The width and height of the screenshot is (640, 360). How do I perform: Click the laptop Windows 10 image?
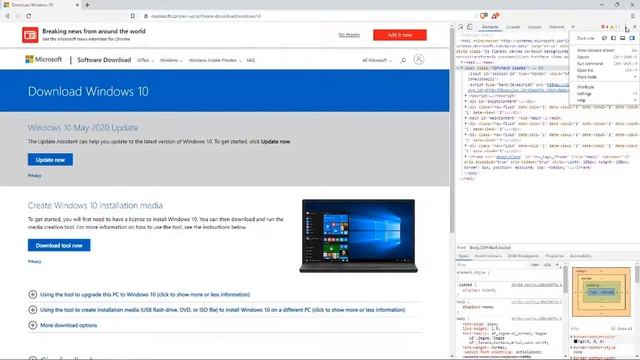pos(358,236)
